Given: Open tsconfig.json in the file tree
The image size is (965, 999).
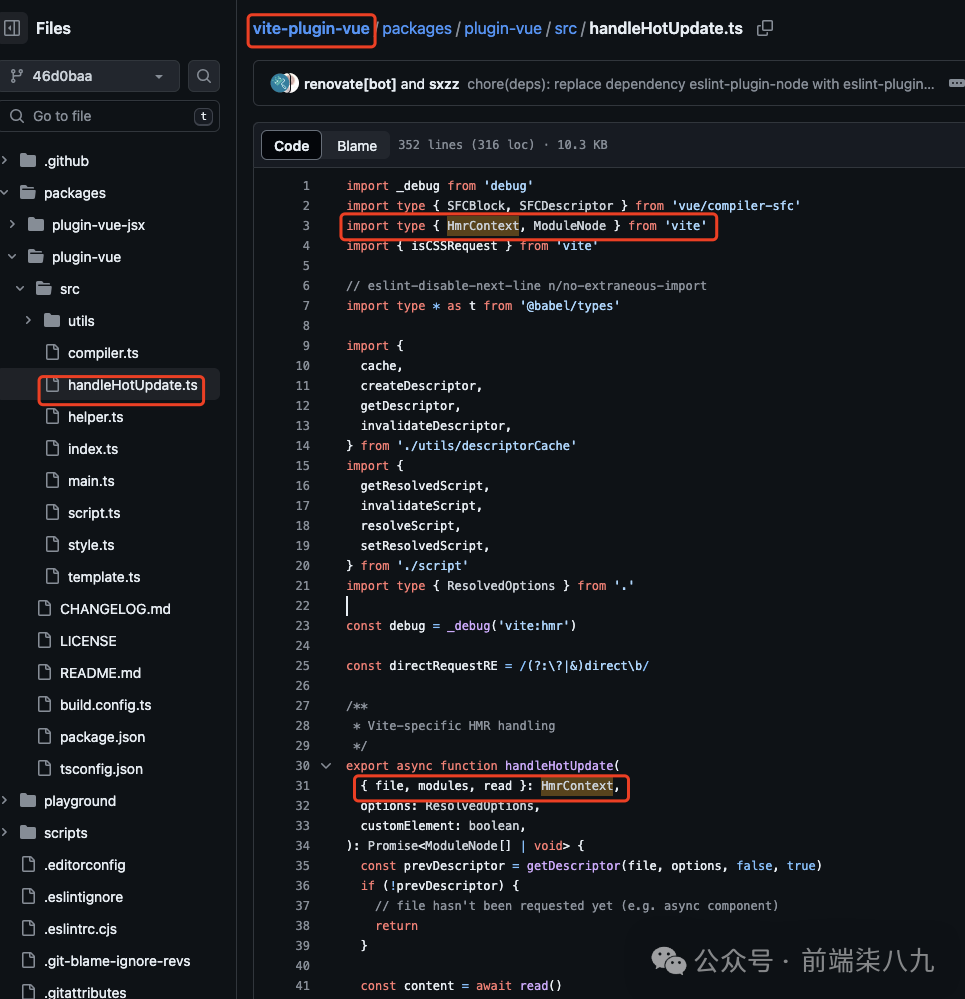Looking at the screenshot, I should 101,769.
